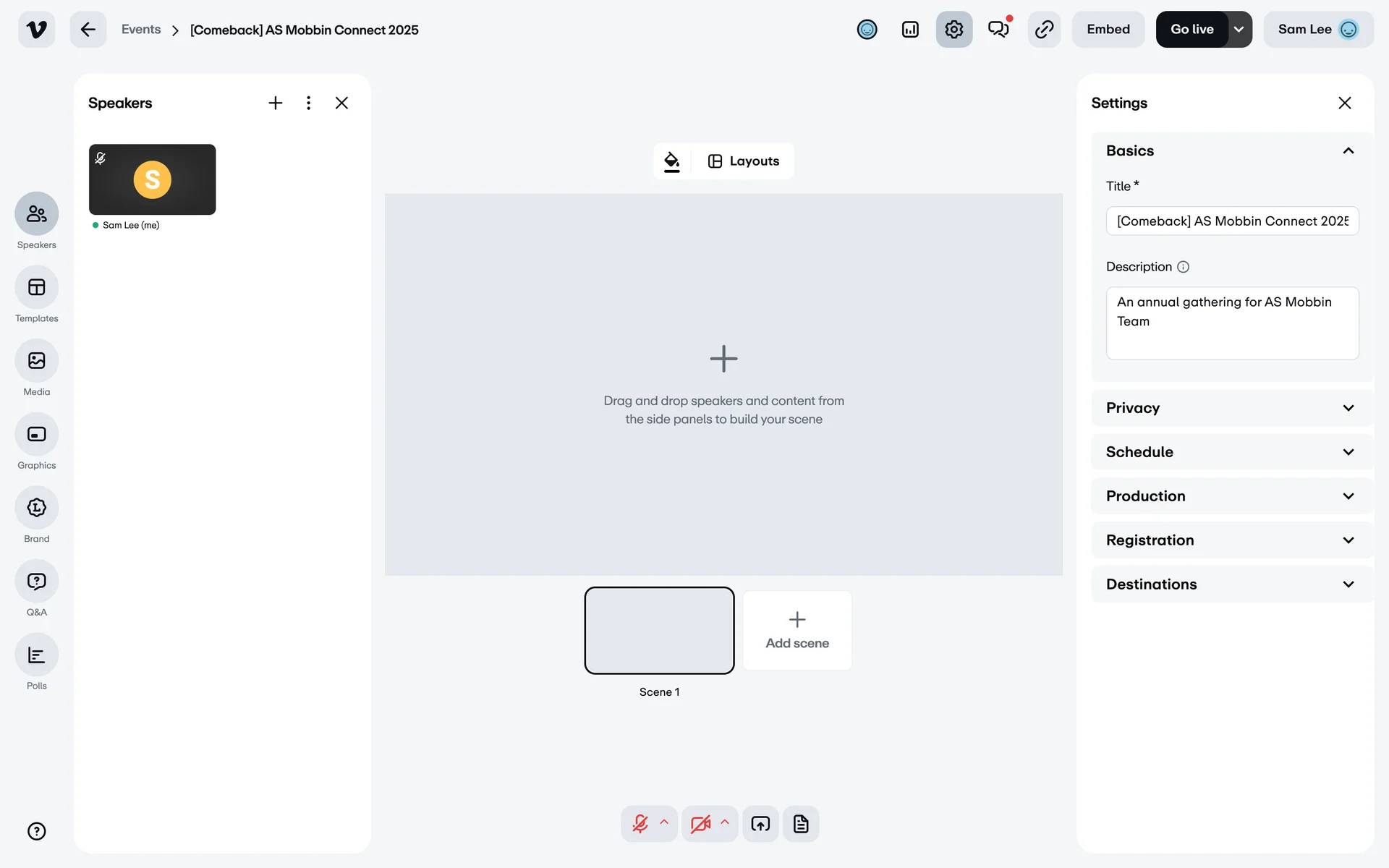Click the Embed button
Screen dimensions: 1389x868
tap(1108, 30)
